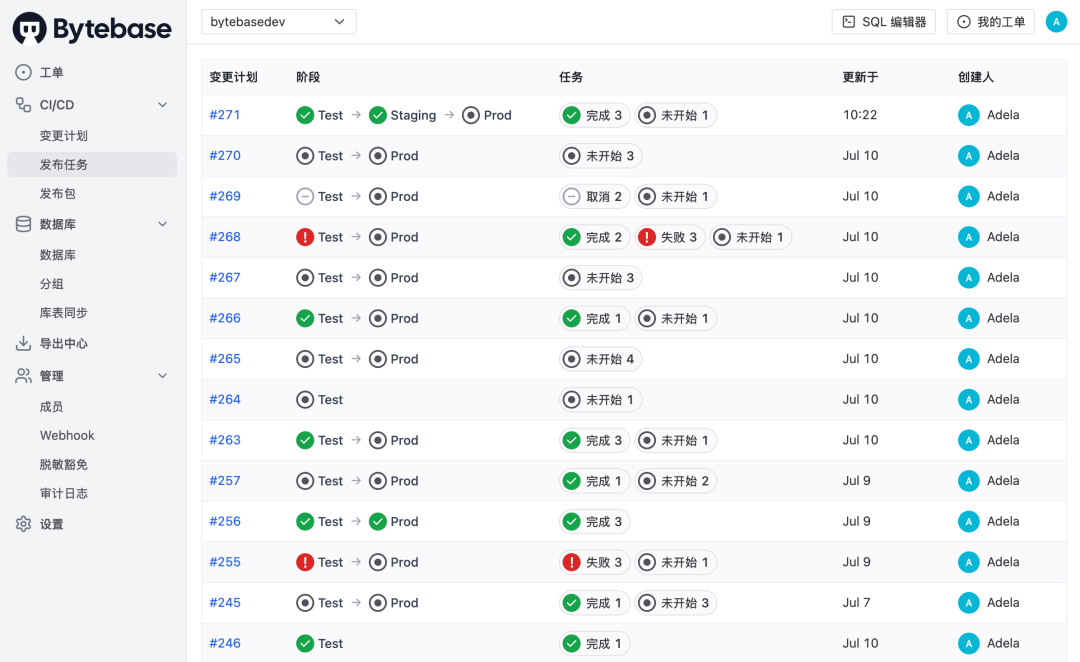Image resolution: width=1080 pixels, height=662 pixels.
Task: Click Adela's avatar in row #271
Action: [x=968, y=115]
